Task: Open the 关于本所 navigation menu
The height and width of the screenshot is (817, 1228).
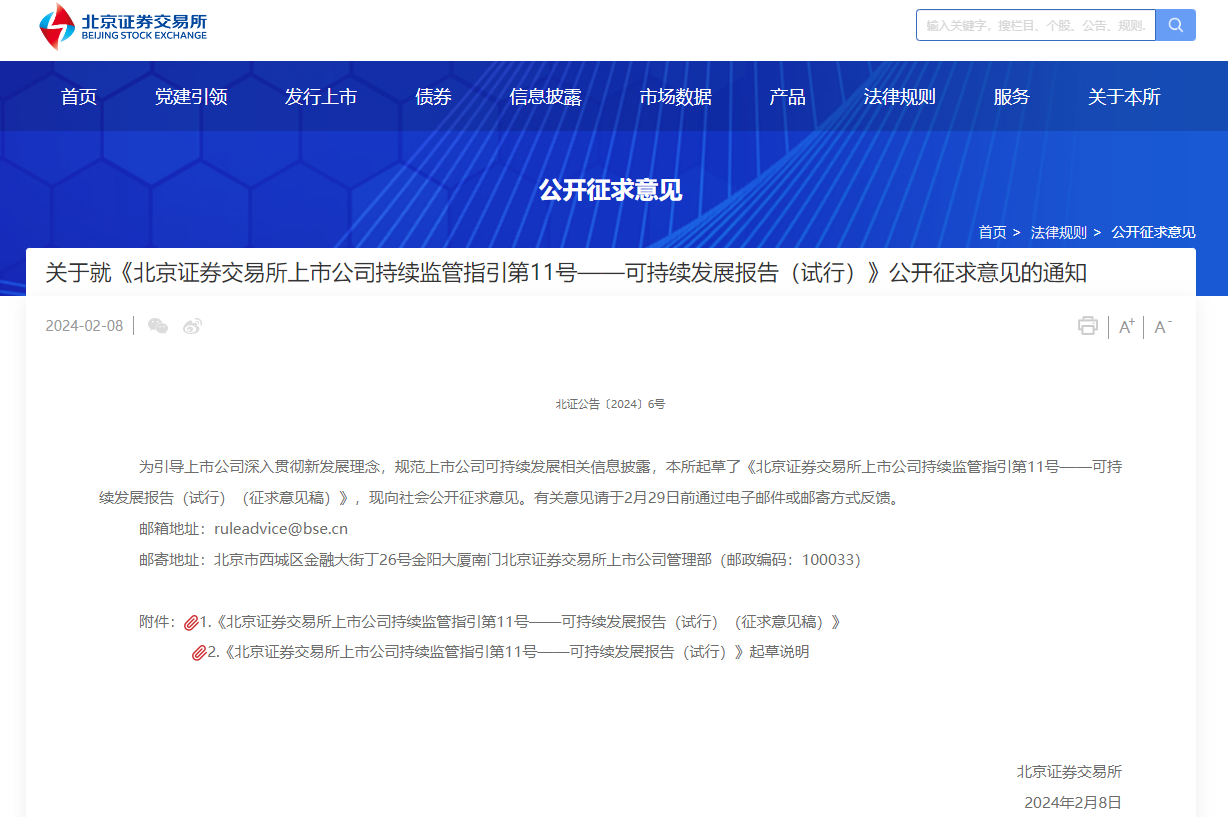Action: click(1124, 97)
